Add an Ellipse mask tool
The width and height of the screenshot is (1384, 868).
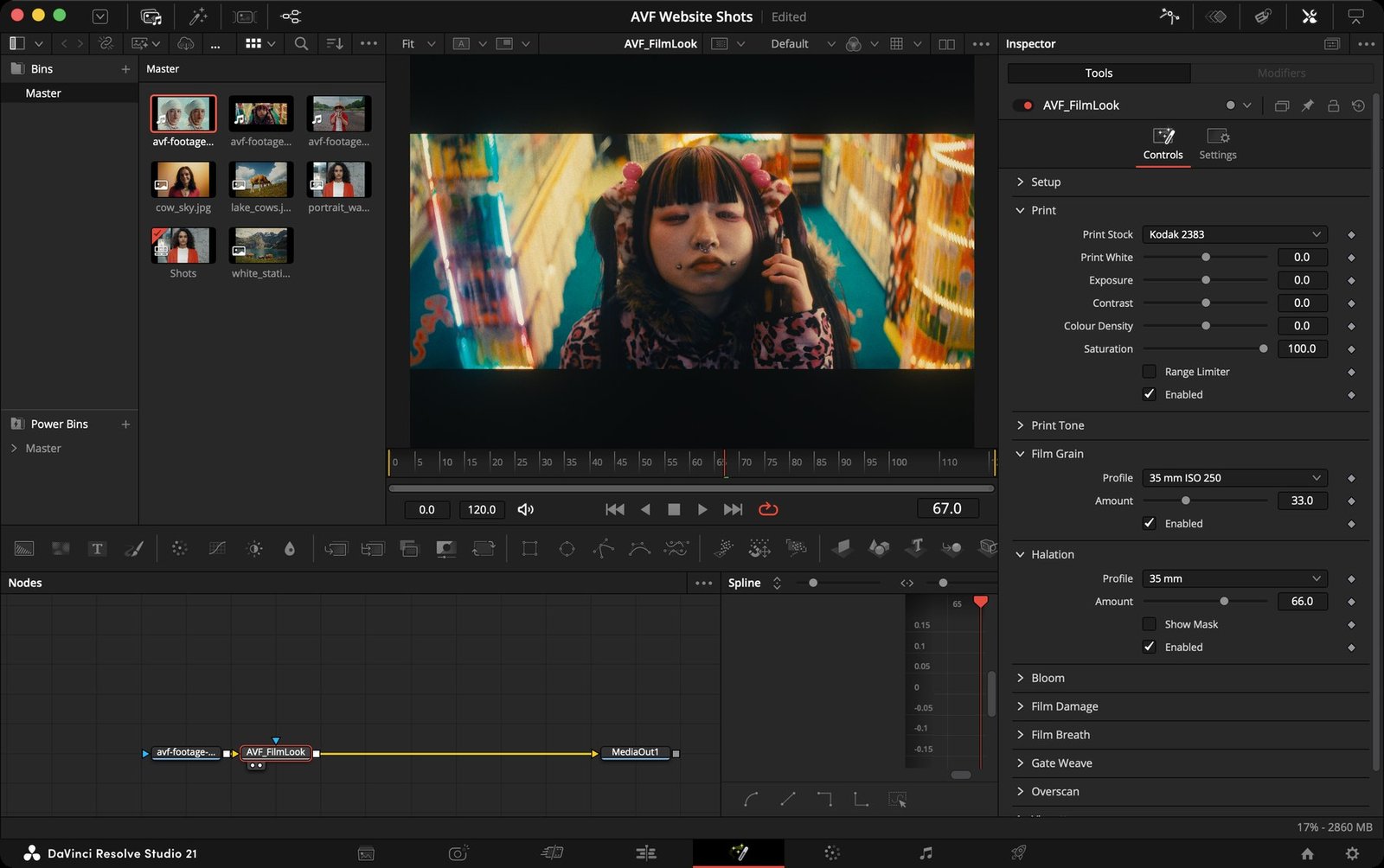click(x=567, y=548)
